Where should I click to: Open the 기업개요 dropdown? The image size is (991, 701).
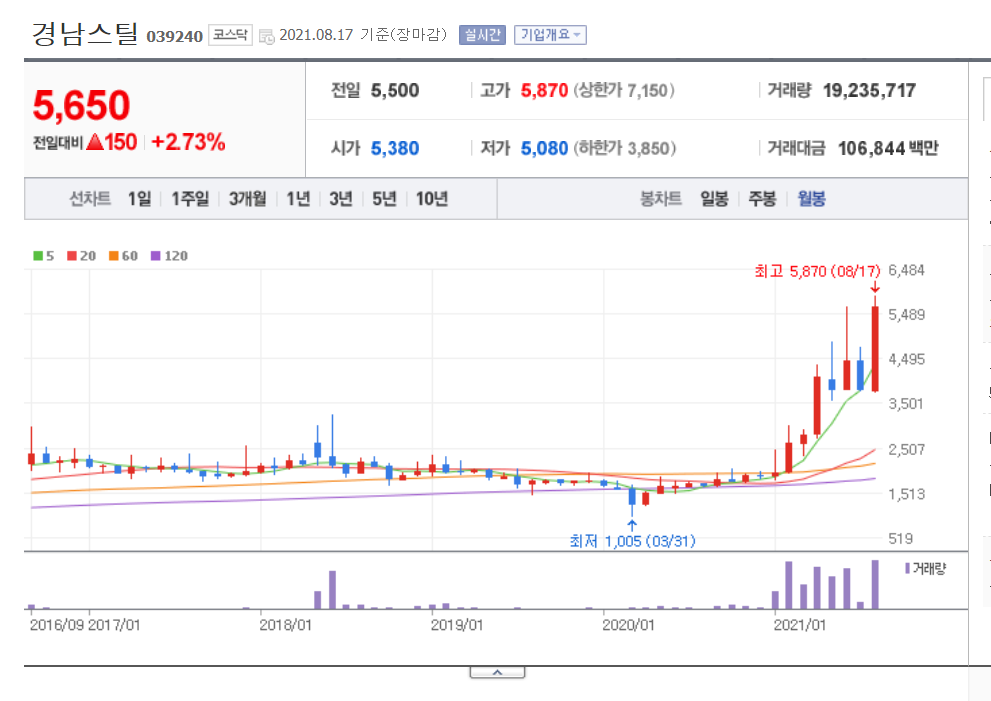point(550,35)
